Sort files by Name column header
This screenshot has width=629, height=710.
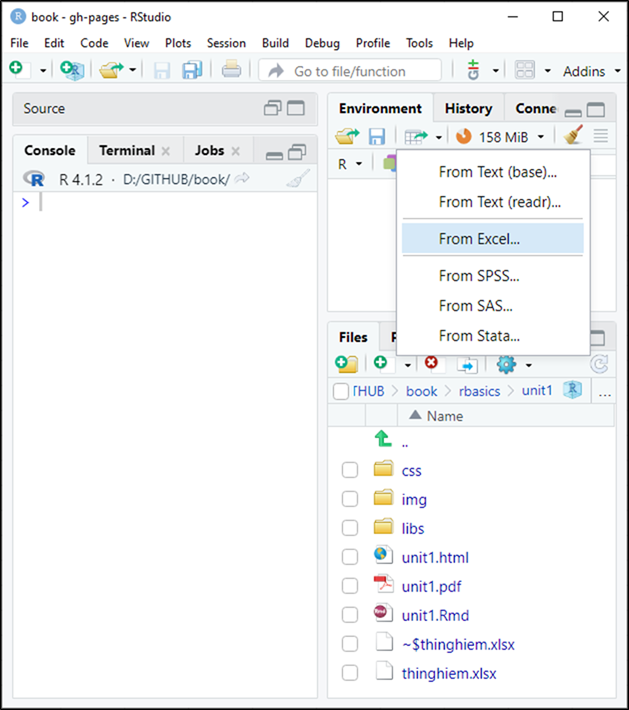[444, 416]
